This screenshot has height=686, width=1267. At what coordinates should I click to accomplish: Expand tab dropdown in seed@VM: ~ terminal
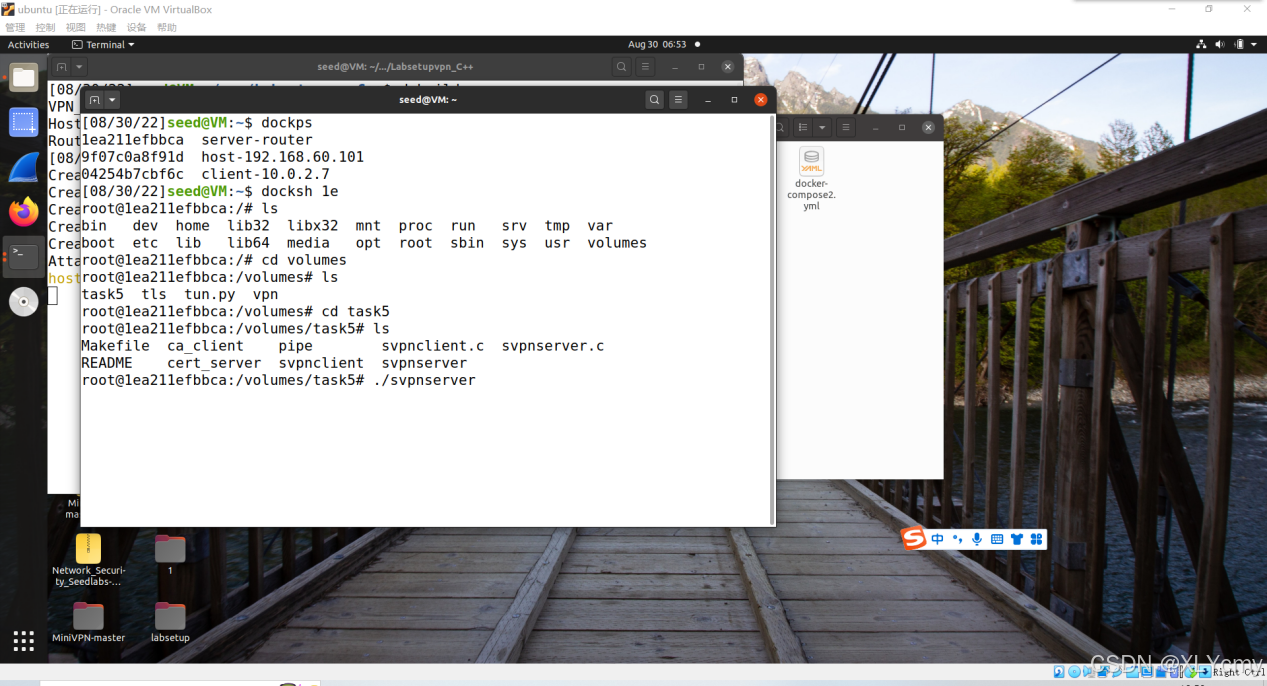click(112, 100)
